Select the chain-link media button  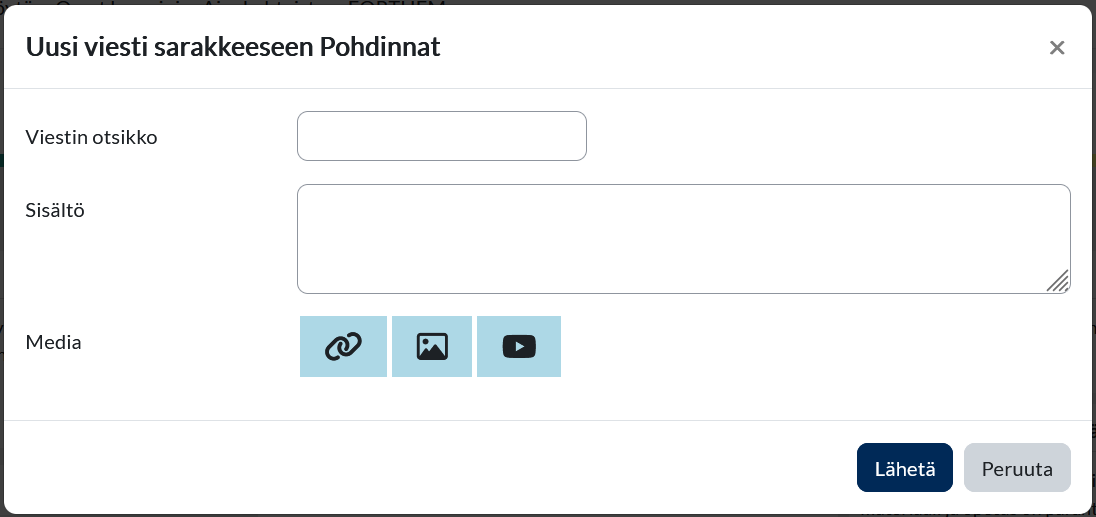pos(343,347)
